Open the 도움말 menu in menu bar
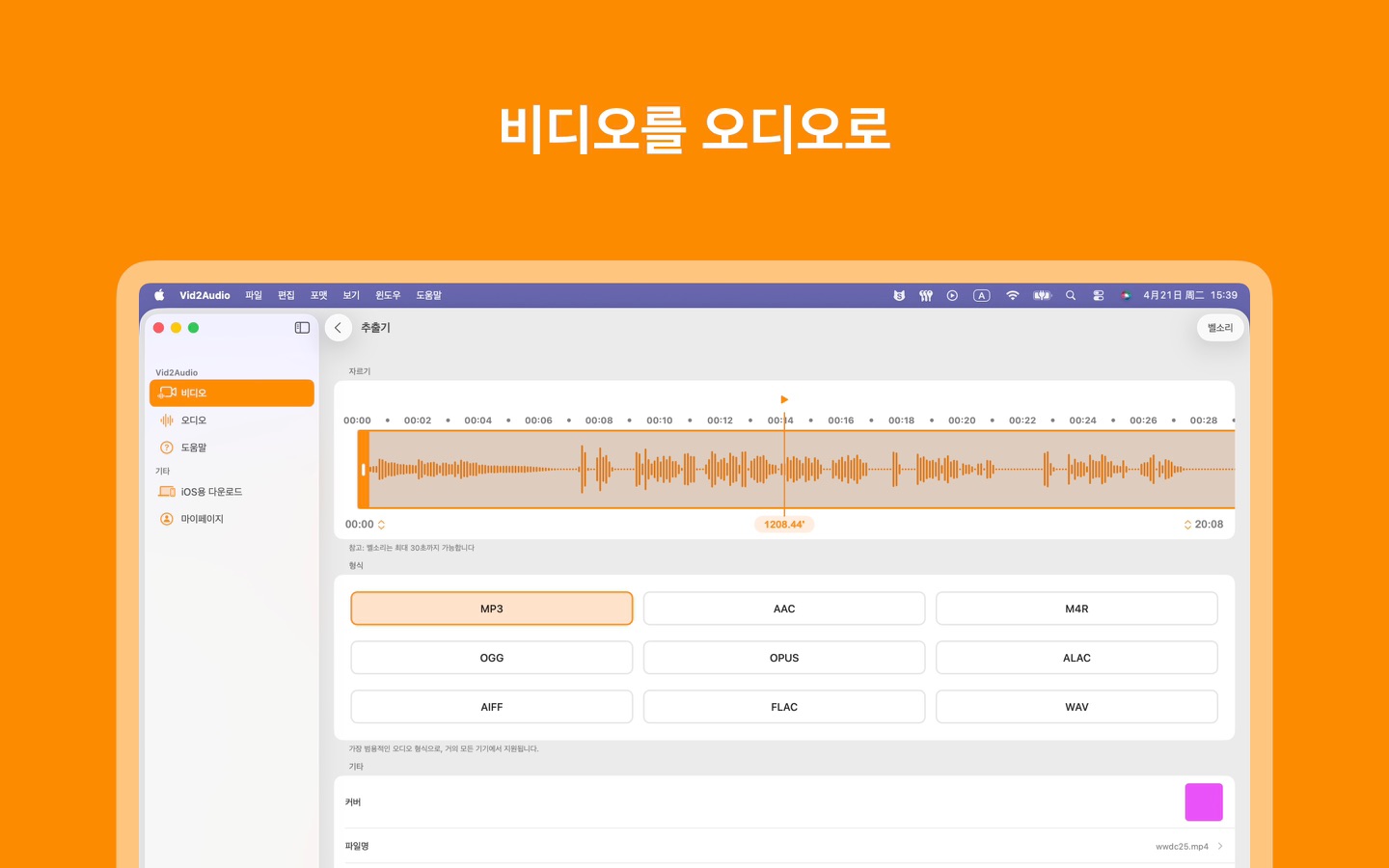Screen dimensions: 1389x868 [429, 295]
